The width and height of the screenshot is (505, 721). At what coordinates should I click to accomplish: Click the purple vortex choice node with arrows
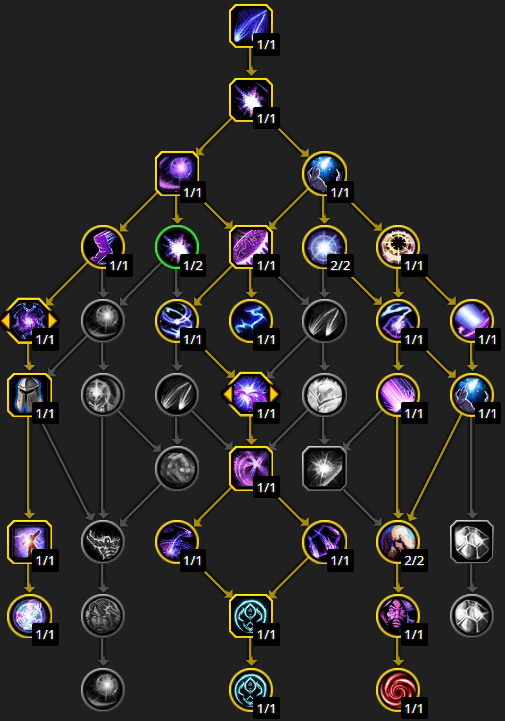coord(29,320)
